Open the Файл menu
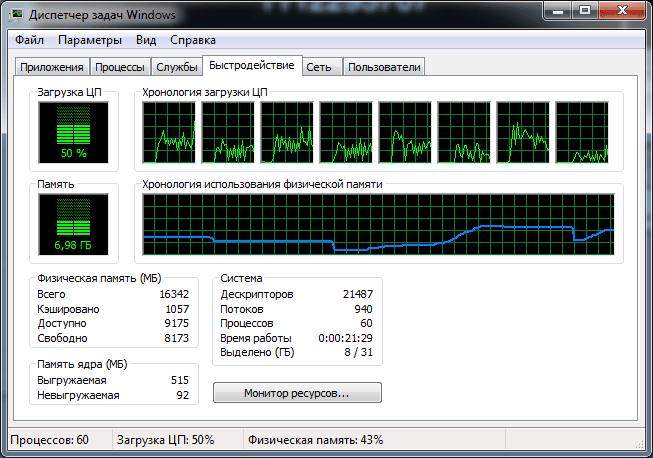 [29, 40]
